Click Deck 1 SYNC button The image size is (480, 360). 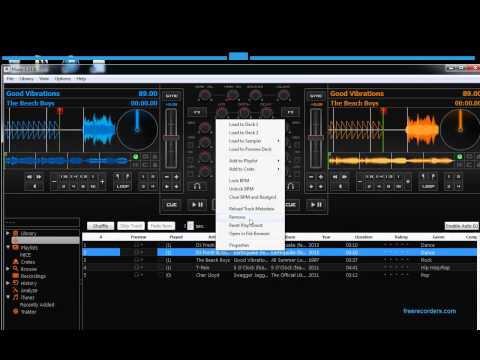(172, 96)
